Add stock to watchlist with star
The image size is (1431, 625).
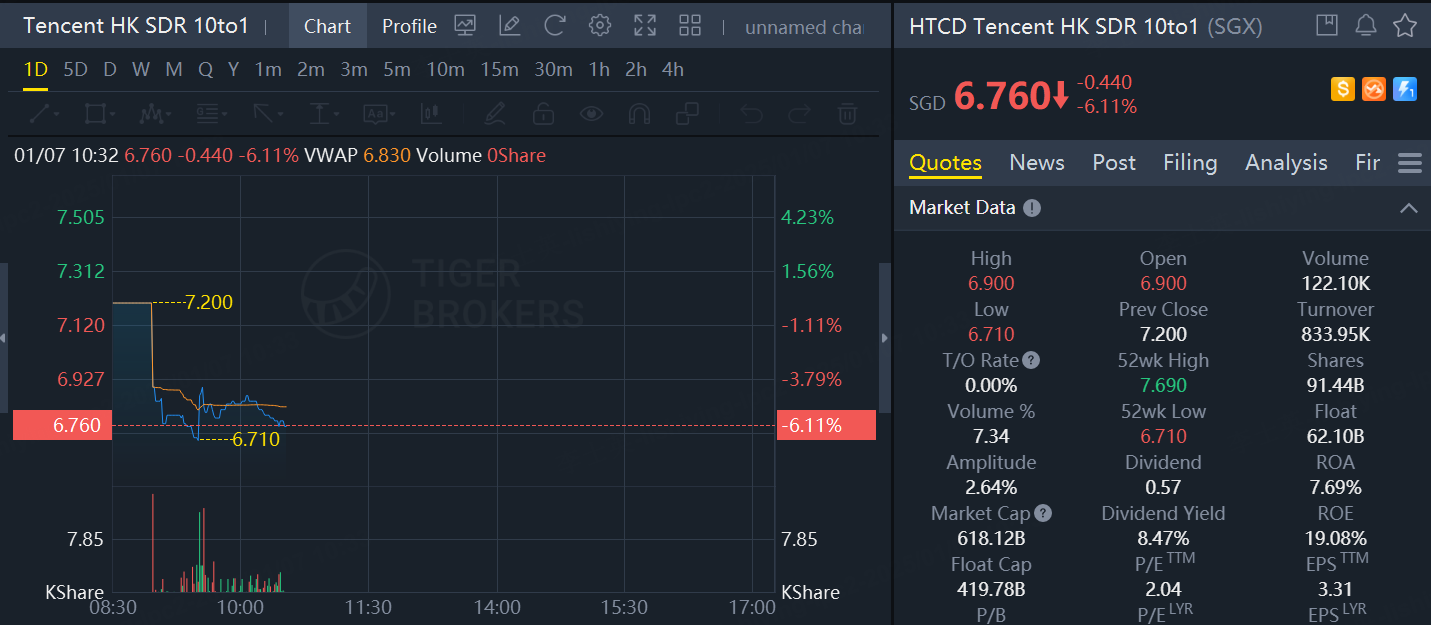point(1405,26)
